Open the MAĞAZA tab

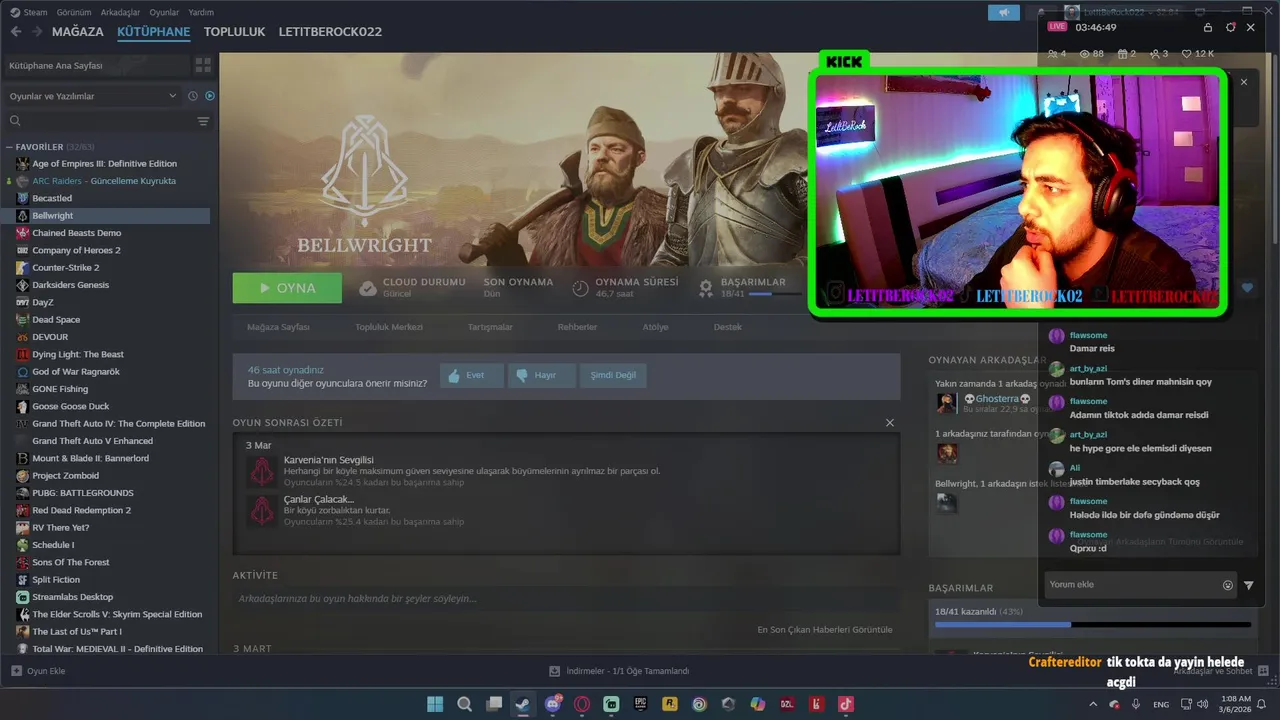(78, 32)
